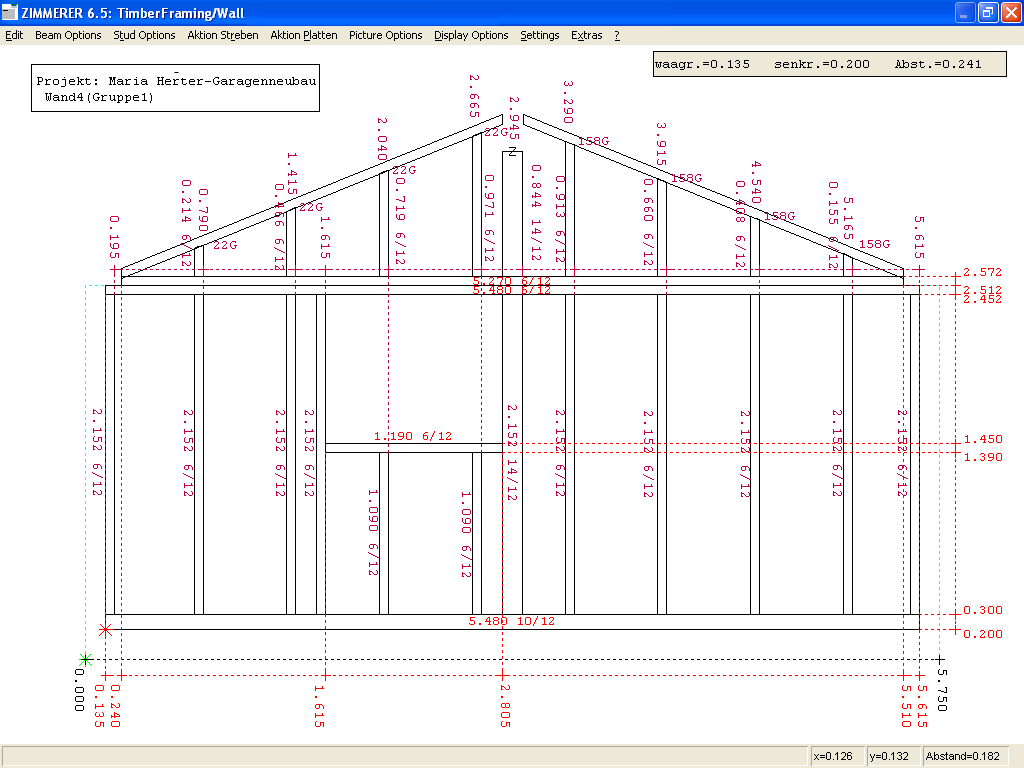Select the window header beam labeled 1.190 6/12
The height and width of the screenshot is (768, 1024).
click(x=413, y=447)
